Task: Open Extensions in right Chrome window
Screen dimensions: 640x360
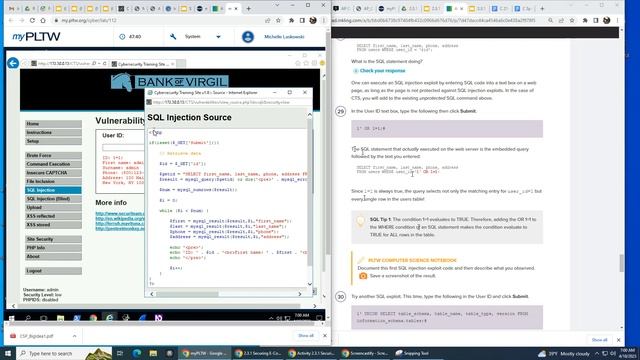Action: [x=585, y=20]
